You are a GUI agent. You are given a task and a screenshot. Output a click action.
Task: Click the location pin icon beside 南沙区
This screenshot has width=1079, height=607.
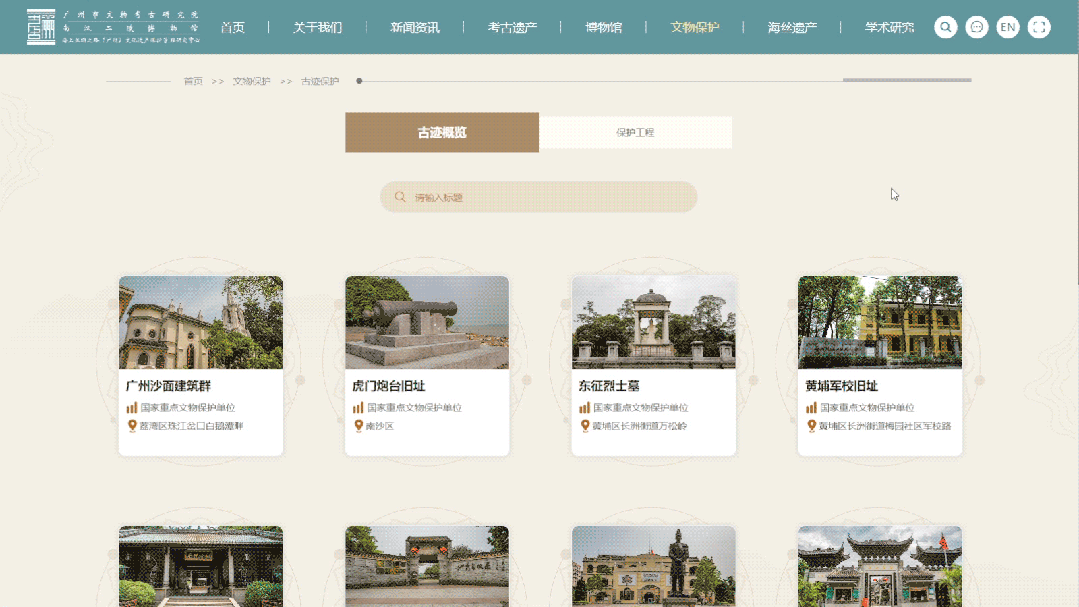(x=359, y=426)
